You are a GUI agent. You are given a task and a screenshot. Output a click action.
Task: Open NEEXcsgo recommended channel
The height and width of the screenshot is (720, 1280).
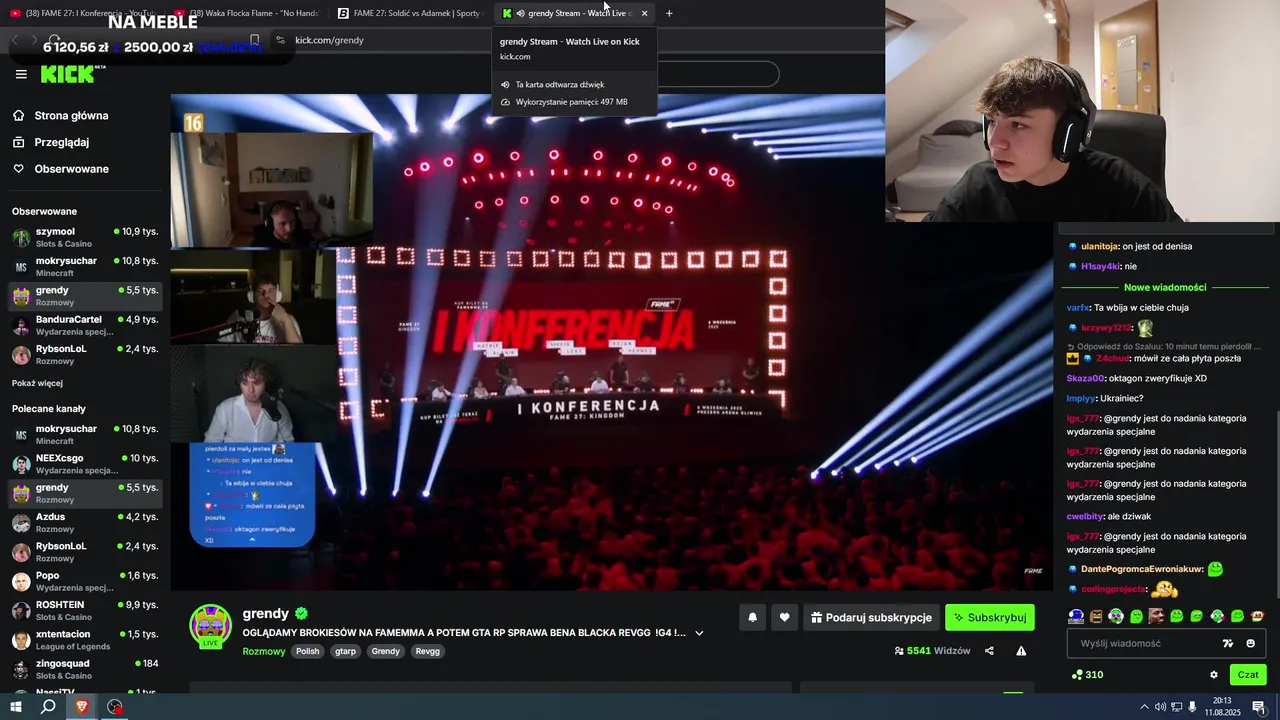click(85, 464)
